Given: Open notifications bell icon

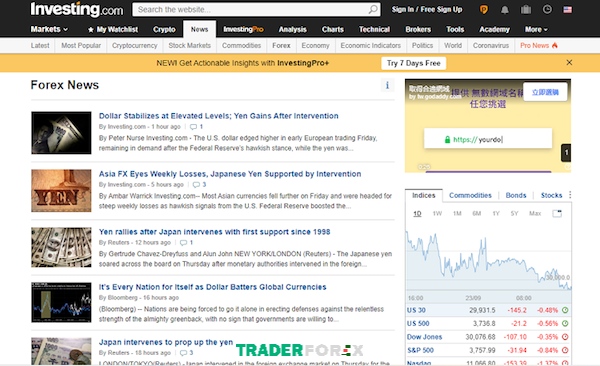Looking at the screenshot, I should point(505,10).
